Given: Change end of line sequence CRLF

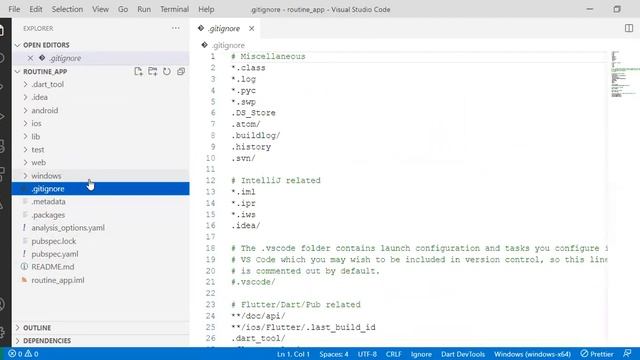Looking at the screenshot, I should [x=393, y=354].
